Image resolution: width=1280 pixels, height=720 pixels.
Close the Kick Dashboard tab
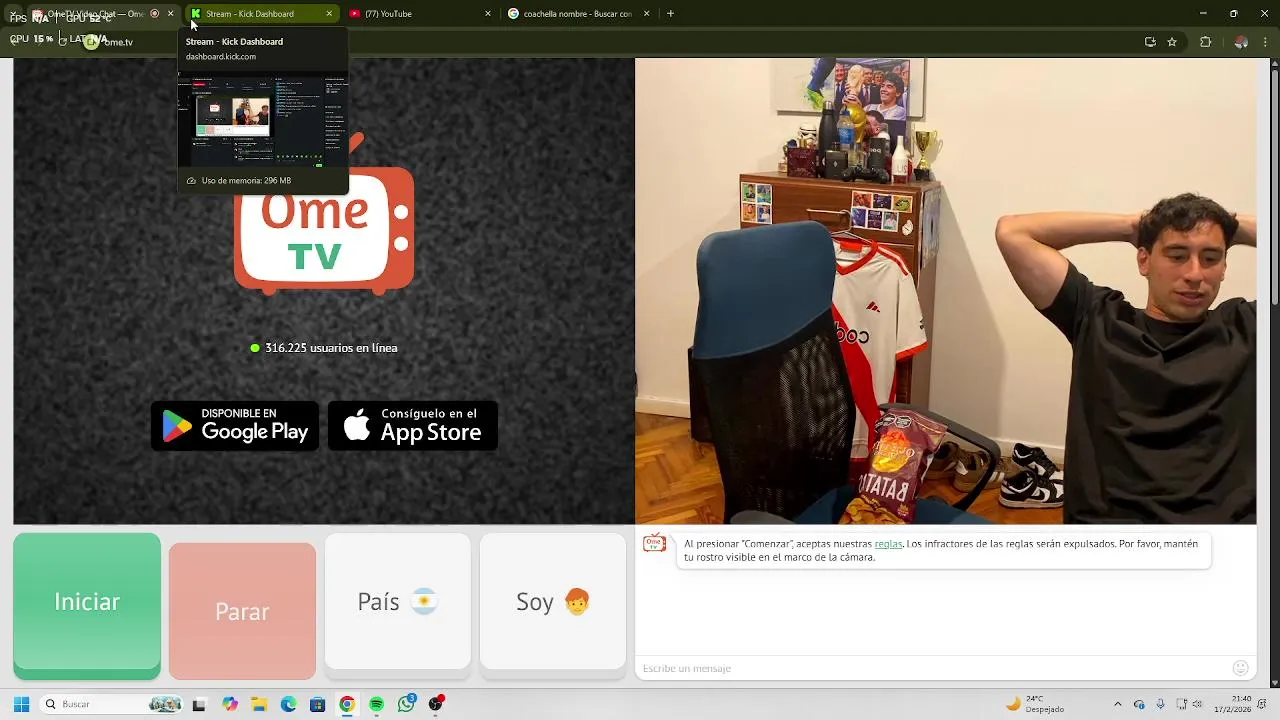(329, 14)
